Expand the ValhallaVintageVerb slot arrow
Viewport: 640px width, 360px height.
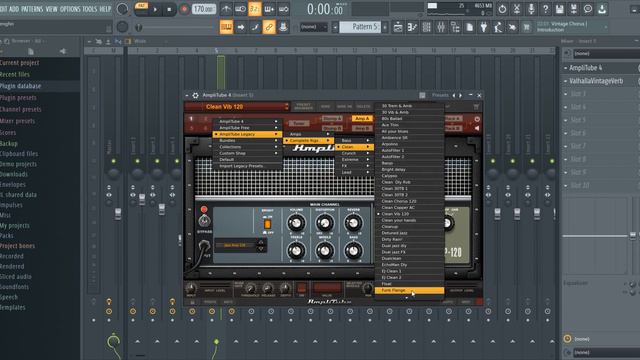[x=566, y=81]
